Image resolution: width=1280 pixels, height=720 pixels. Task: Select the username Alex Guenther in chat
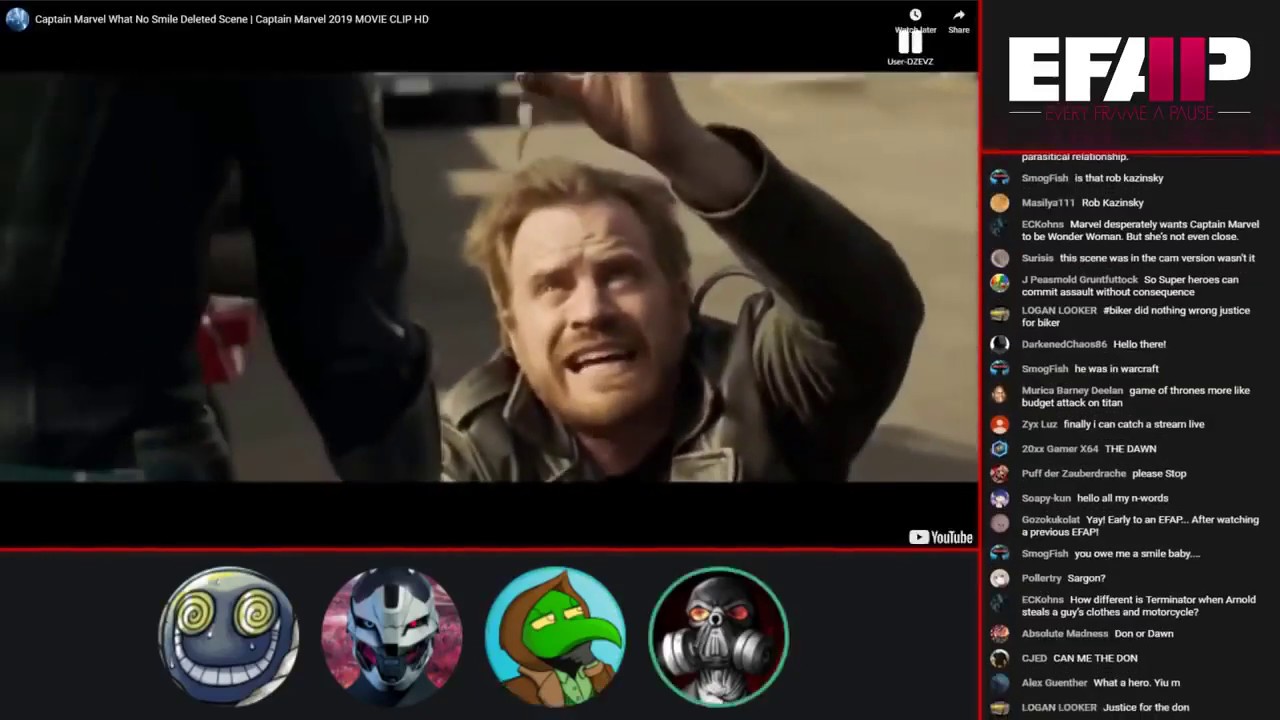(1054, 683)
